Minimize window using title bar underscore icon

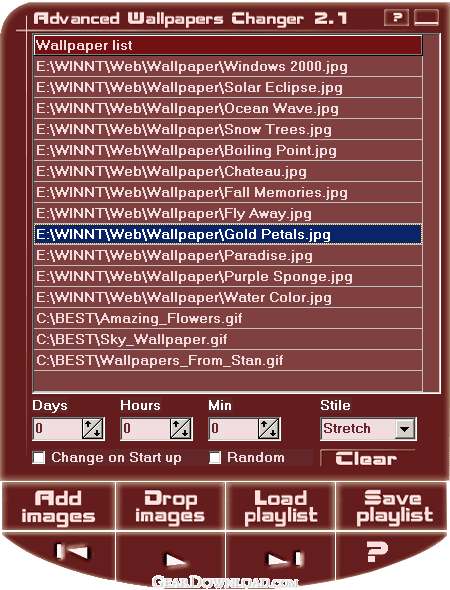click(x=426, y=17)
